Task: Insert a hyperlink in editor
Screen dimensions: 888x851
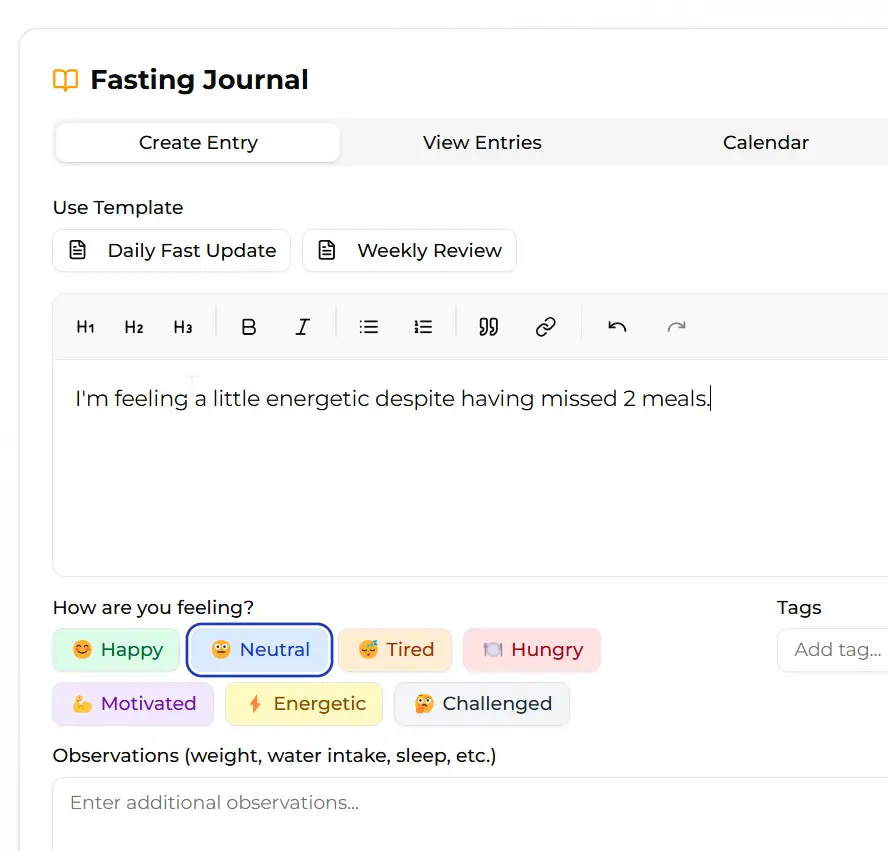Action: 545,327
